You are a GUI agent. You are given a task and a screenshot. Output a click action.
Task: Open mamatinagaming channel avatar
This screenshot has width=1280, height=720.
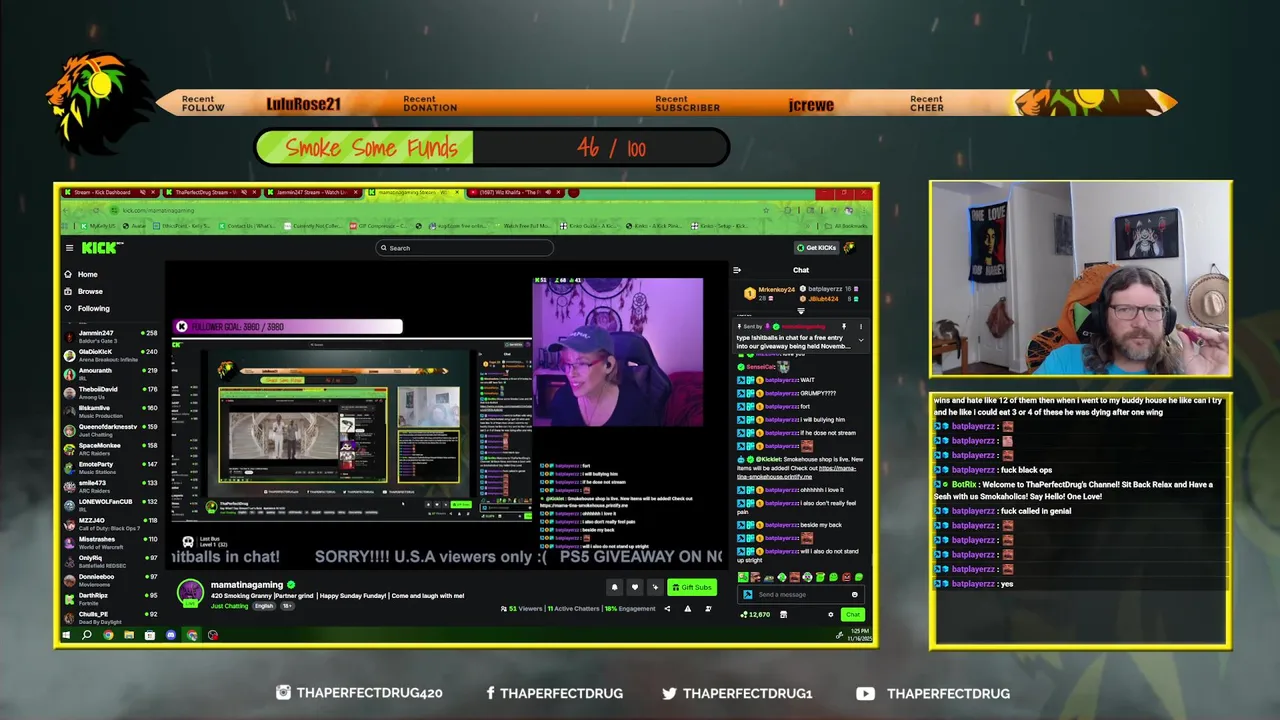click(190, 592)
